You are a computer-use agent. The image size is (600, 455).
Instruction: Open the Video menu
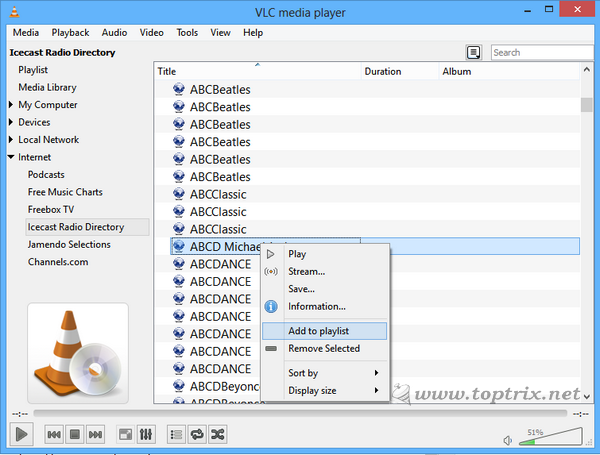pyautogui.click(x=152, y=33)
